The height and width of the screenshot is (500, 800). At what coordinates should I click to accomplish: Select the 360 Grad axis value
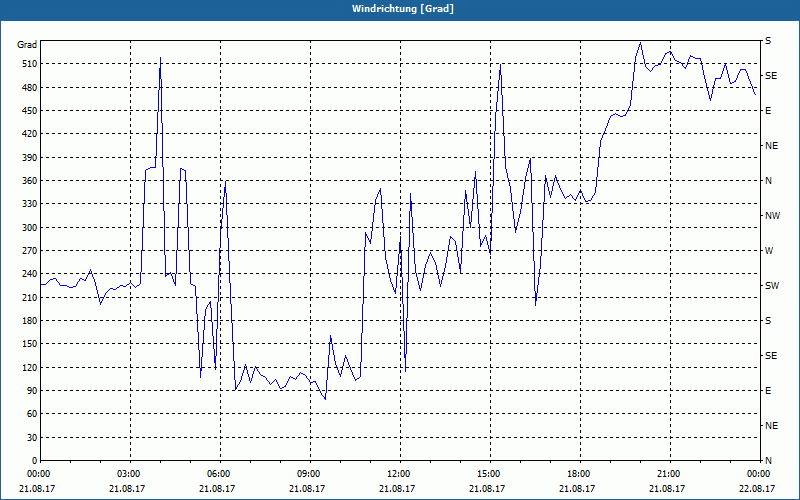(x=29, y=181)
